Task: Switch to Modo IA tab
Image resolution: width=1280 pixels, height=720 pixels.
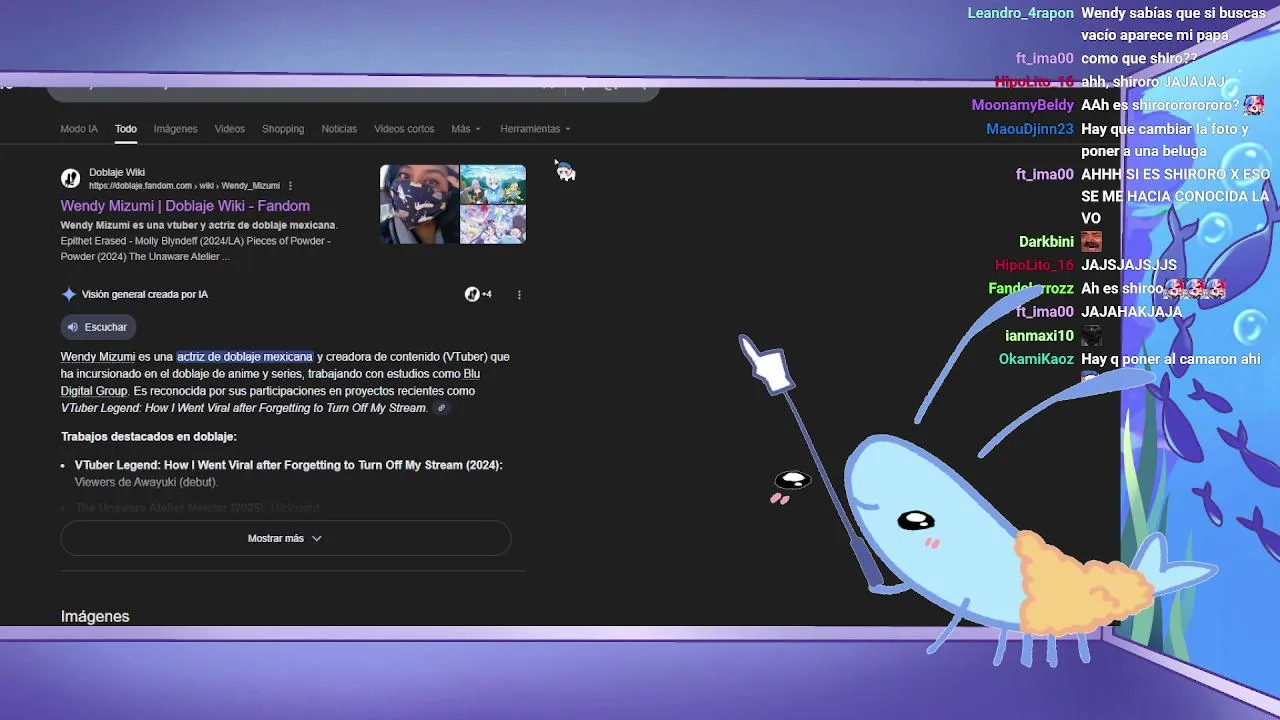Action: point(79,129)
